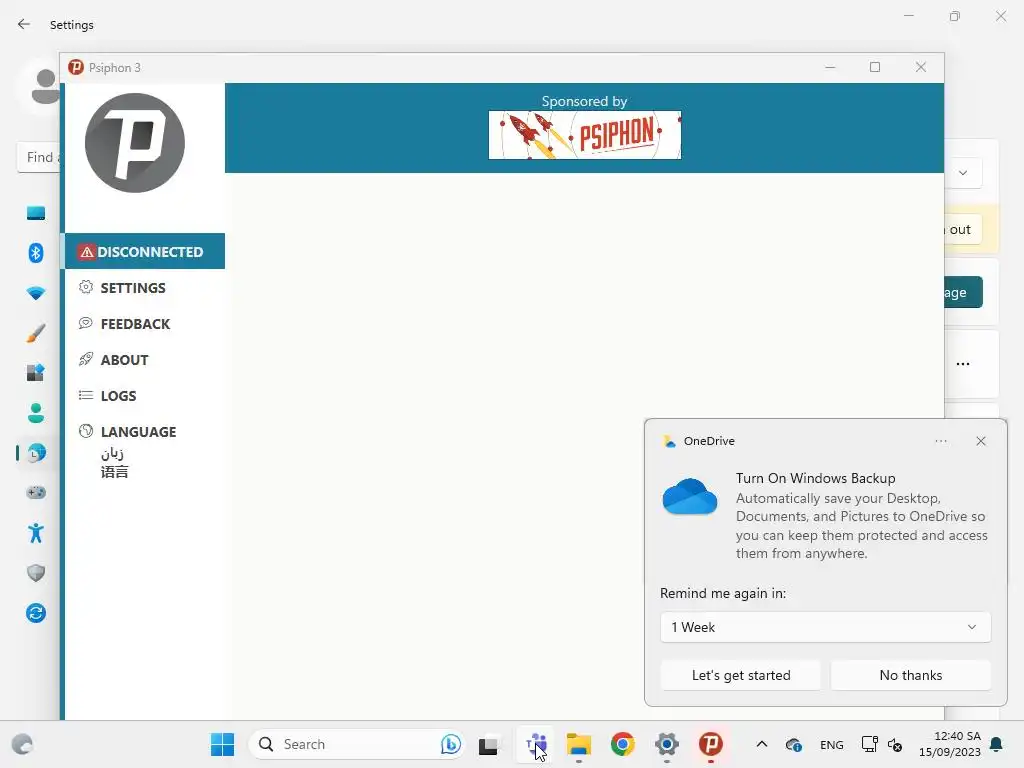Switch to Settings app on taskbar

coord(667,744)
